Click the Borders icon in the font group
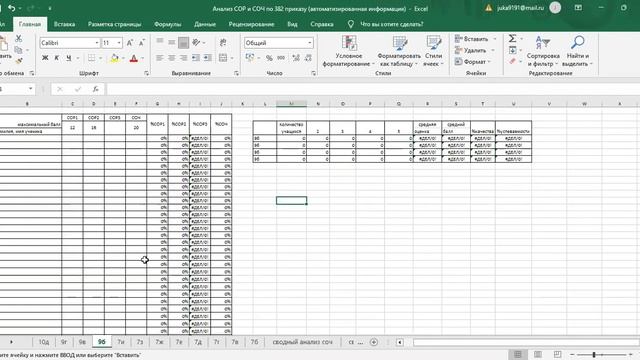Screen dimensions: 640x360 pyautogui.click(x=91, y=58)
